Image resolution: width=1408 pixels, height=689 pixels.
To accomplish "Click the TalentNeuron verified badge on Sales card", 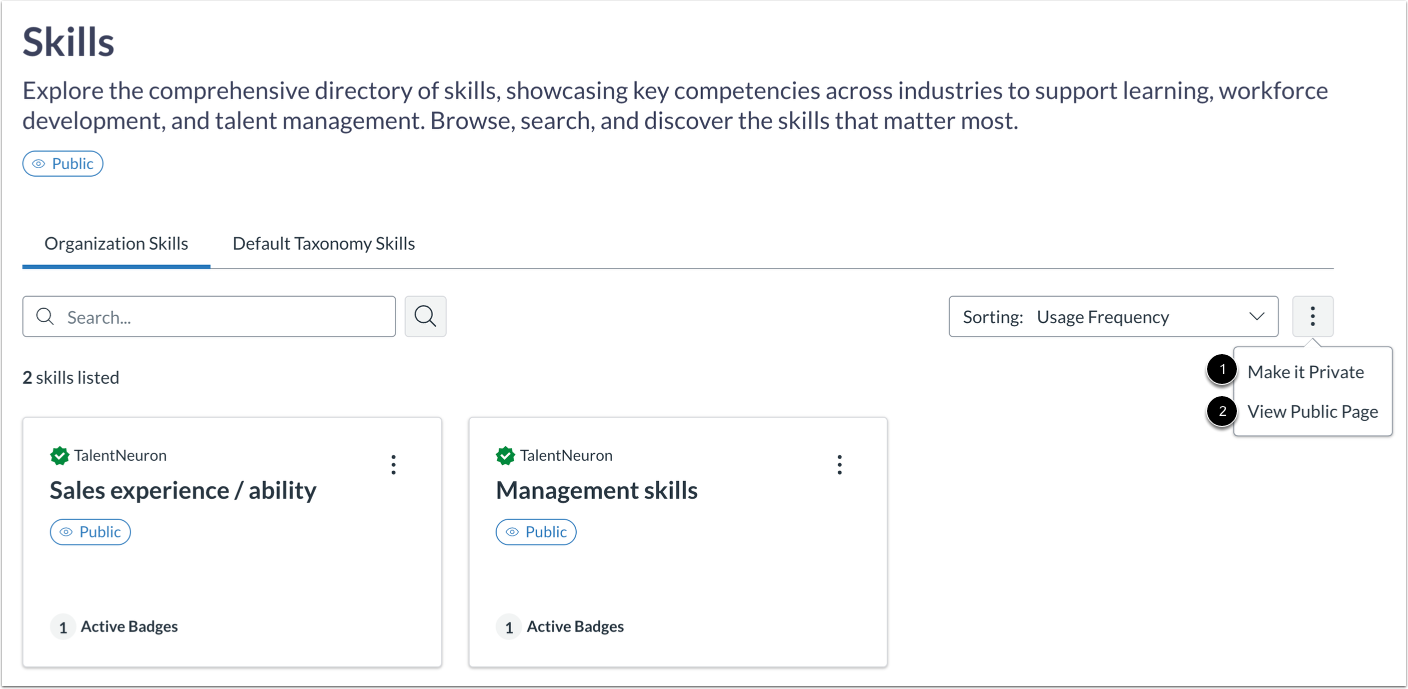I will pyautogui.click(x=60, y=456).
